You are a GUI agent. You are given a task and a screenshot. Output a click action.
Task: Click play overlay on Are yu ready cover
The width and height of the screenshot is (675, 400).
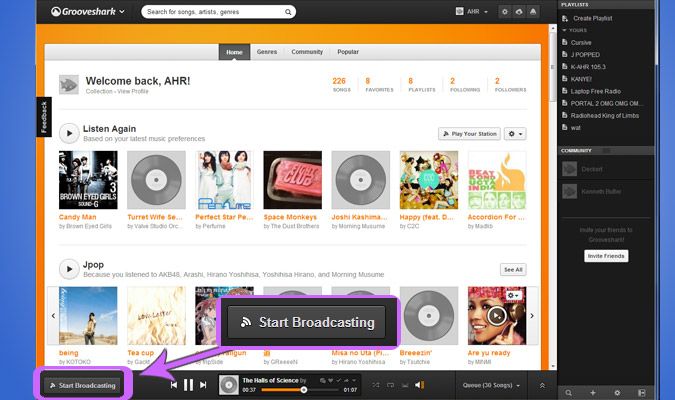click(x=497, y=316)
